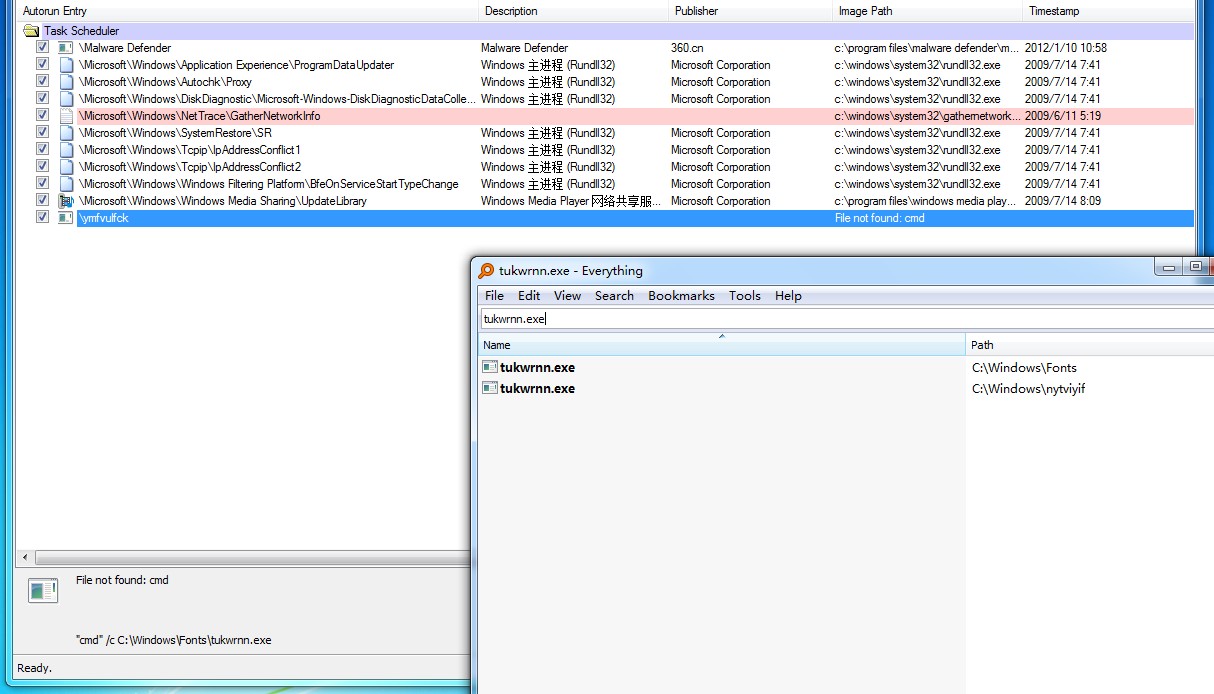Click the large file icon in details pane
This screenshot has height=694, width=1214.
point(43,590)
